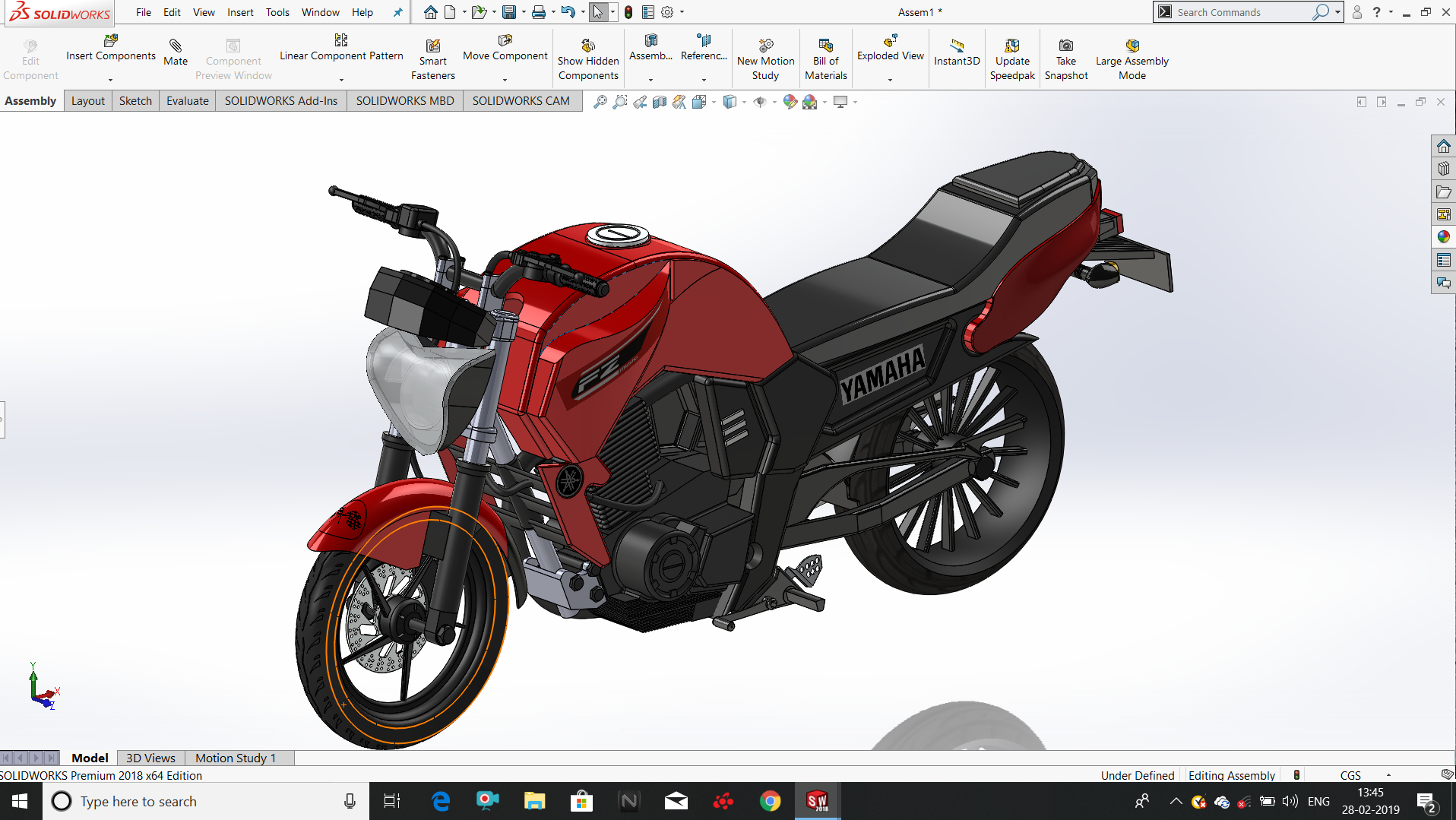Click the New Motion Study button

[x=765, y=57]
